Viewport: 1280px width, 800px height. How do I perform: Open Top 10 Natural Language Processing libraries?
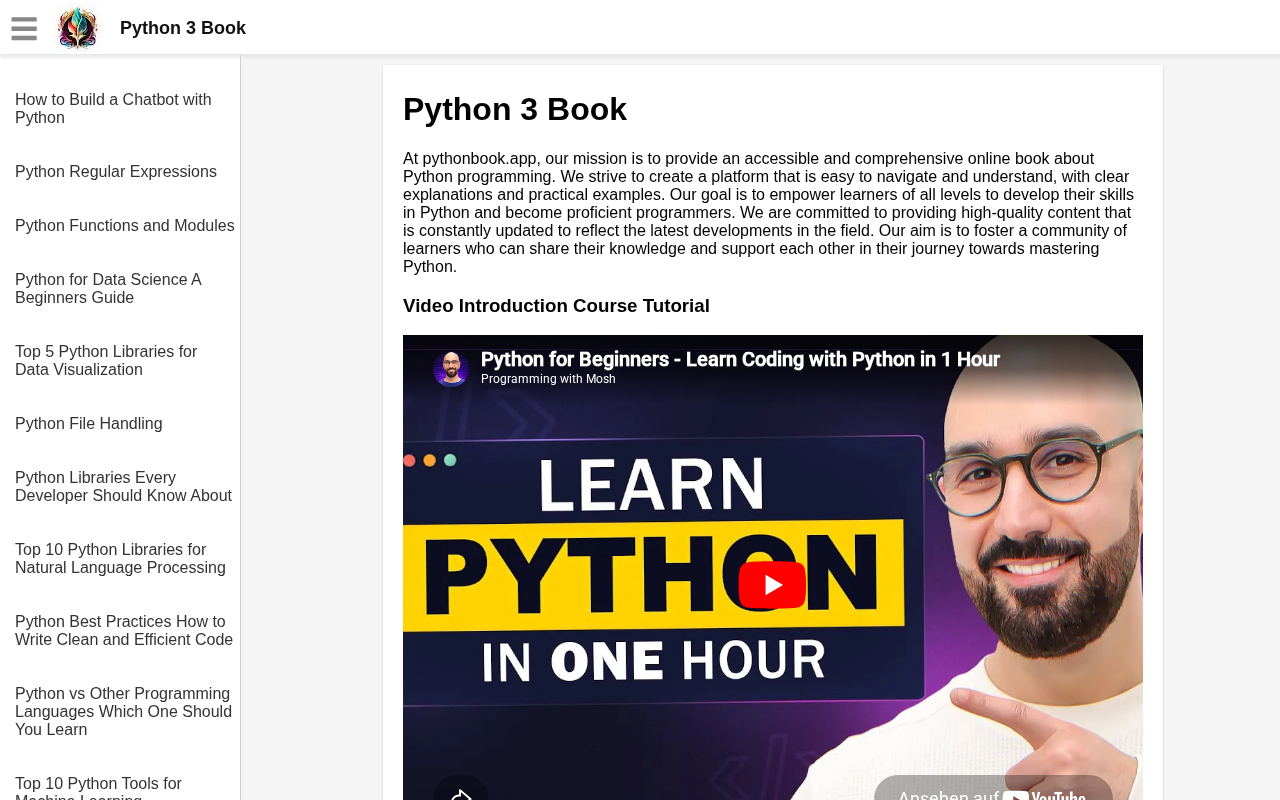pyautogui.click(x=120, y=559)
